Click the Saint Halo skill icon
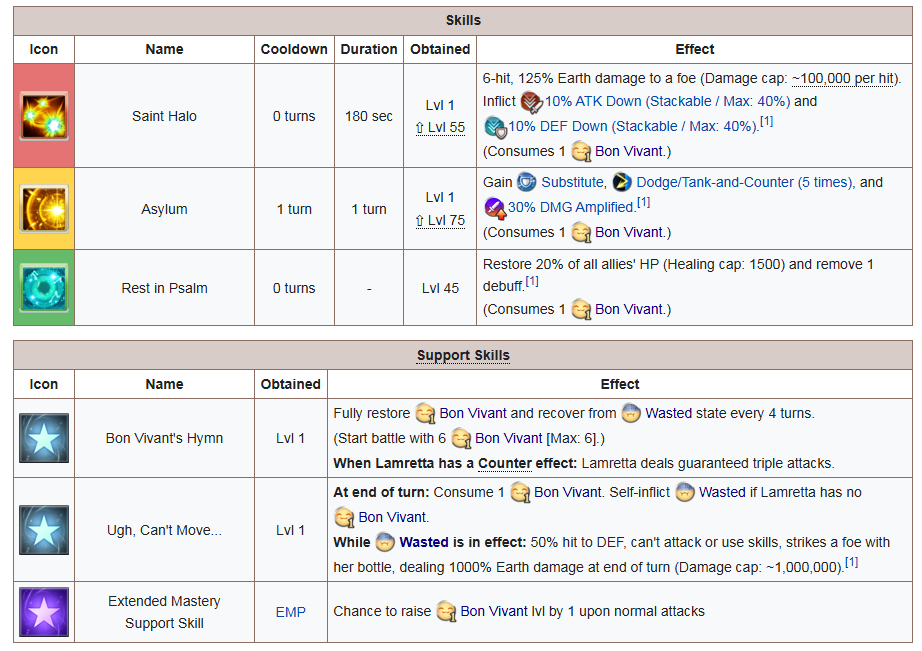This screenshot has height=651, width=922. pos(44,116)
